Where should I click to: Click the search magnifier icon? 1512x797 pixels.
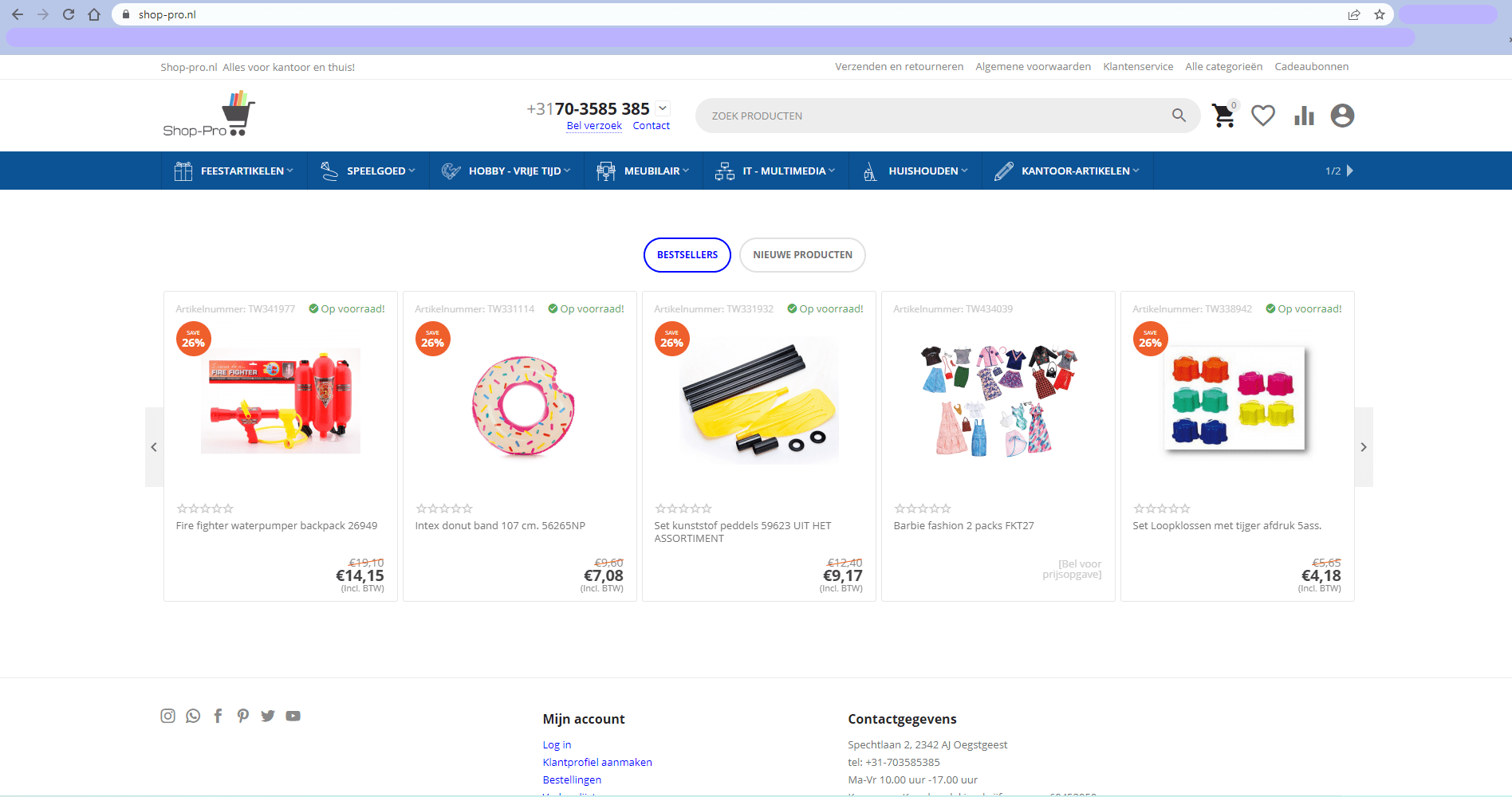1179,116
